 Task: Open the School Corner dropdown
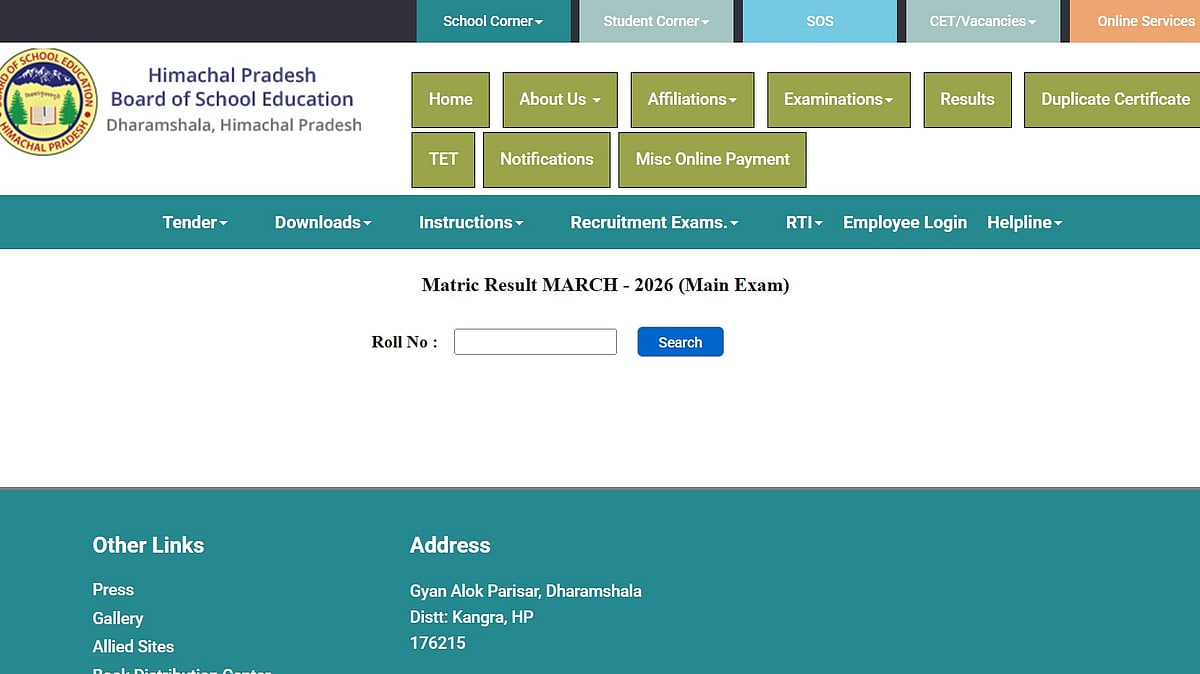click(x=493, y=21)
